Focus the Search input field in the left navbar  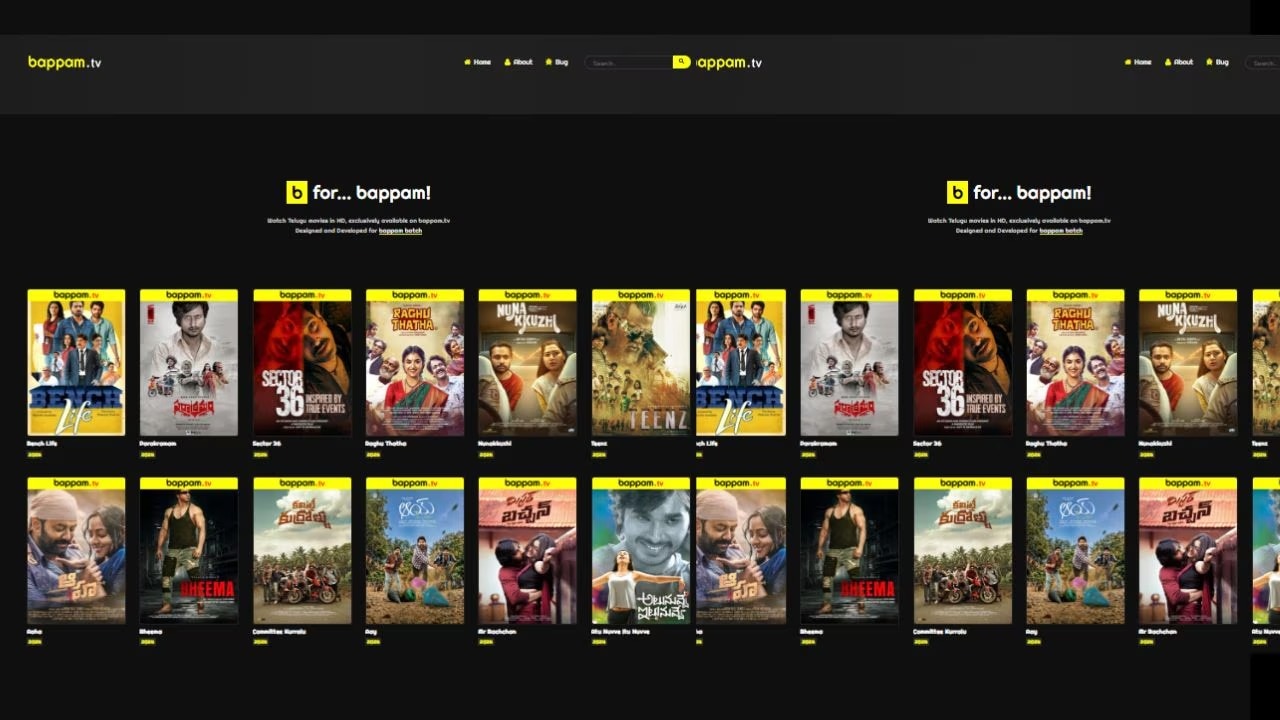pos(628,63)
